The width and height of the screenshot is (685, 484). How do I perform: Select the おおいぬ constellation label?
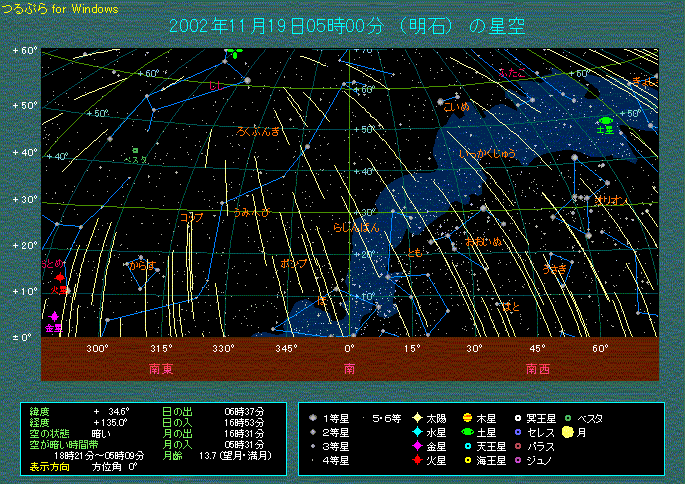pyautogui.click(x=484, y=242)
